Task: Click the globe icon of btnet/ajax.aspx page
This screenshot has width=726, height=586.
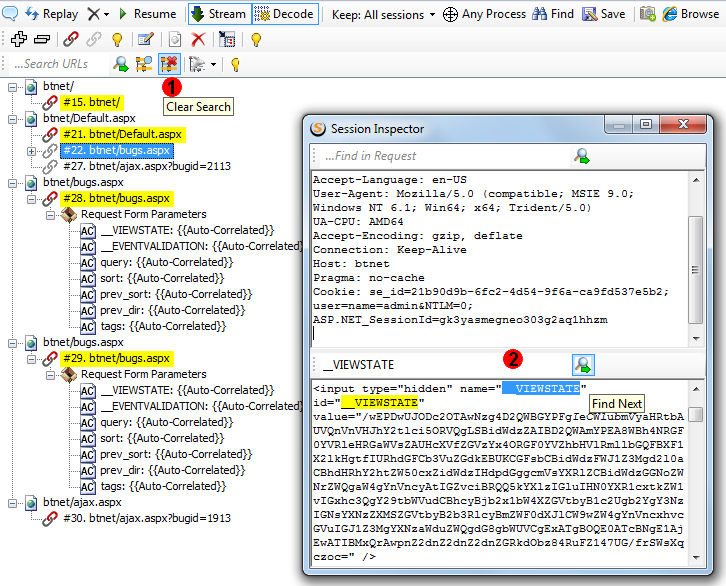Action: [31, 503]
